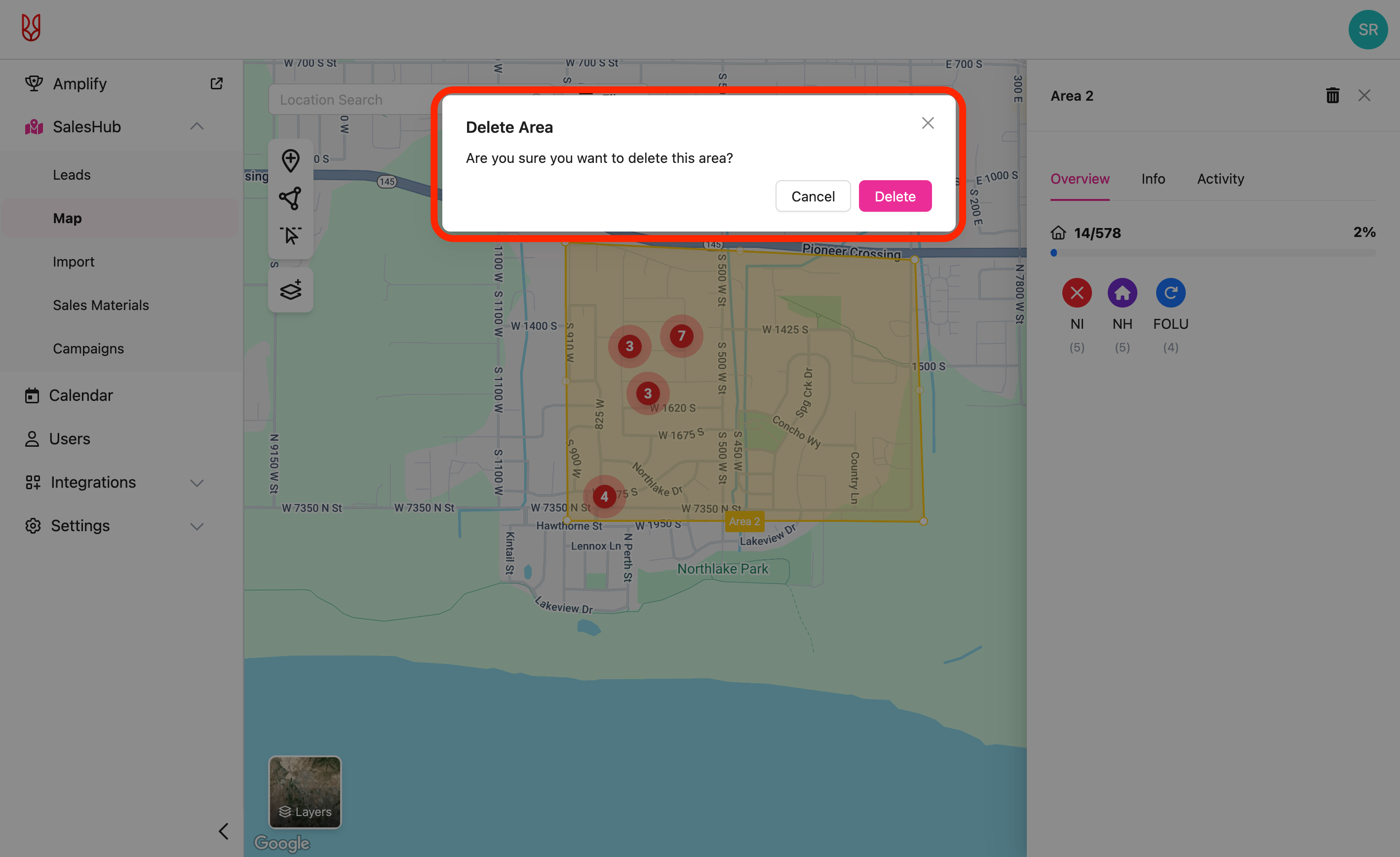Click the area completion progress bar

pos(1212,253)
